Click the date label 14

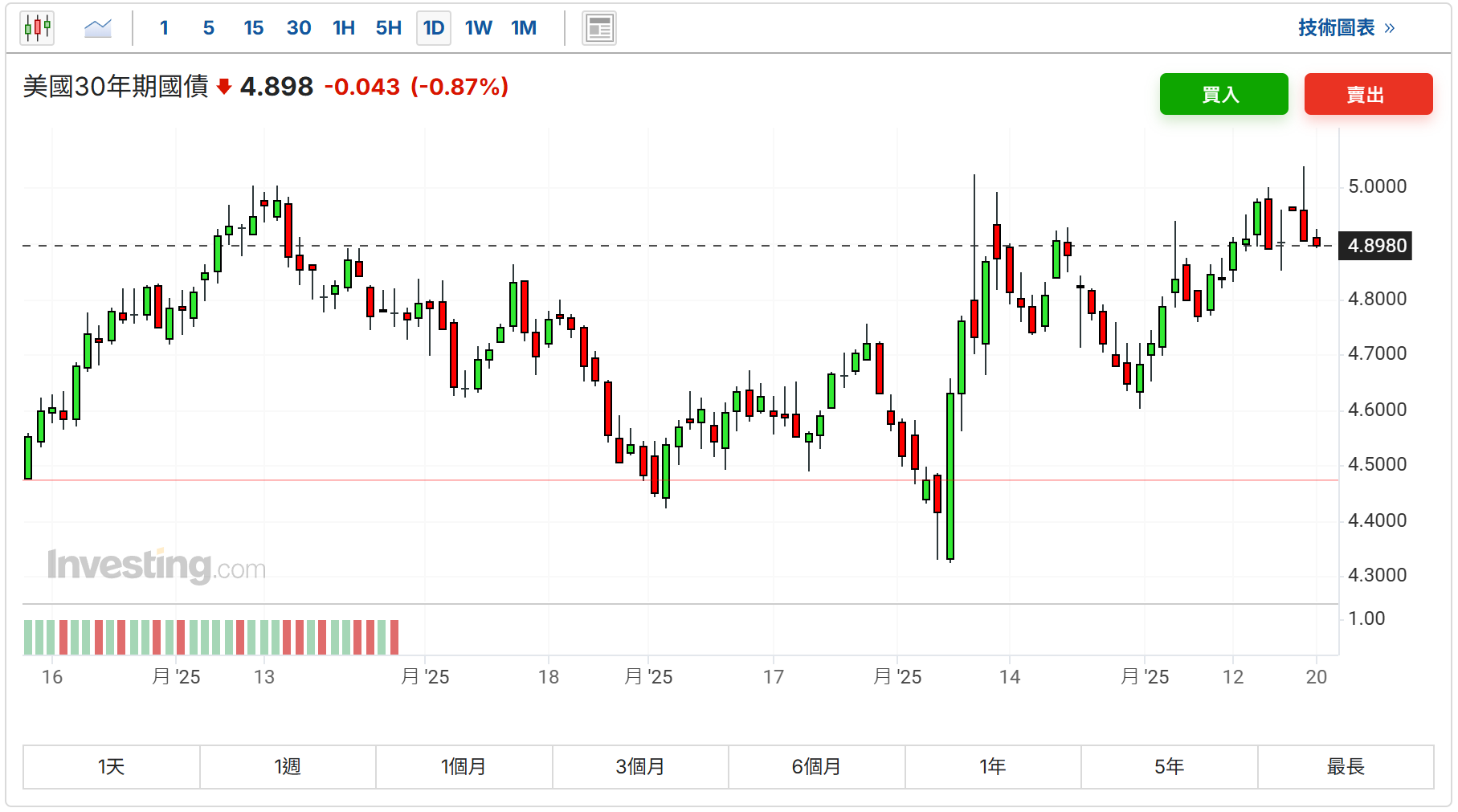[x=1010, y=677]
